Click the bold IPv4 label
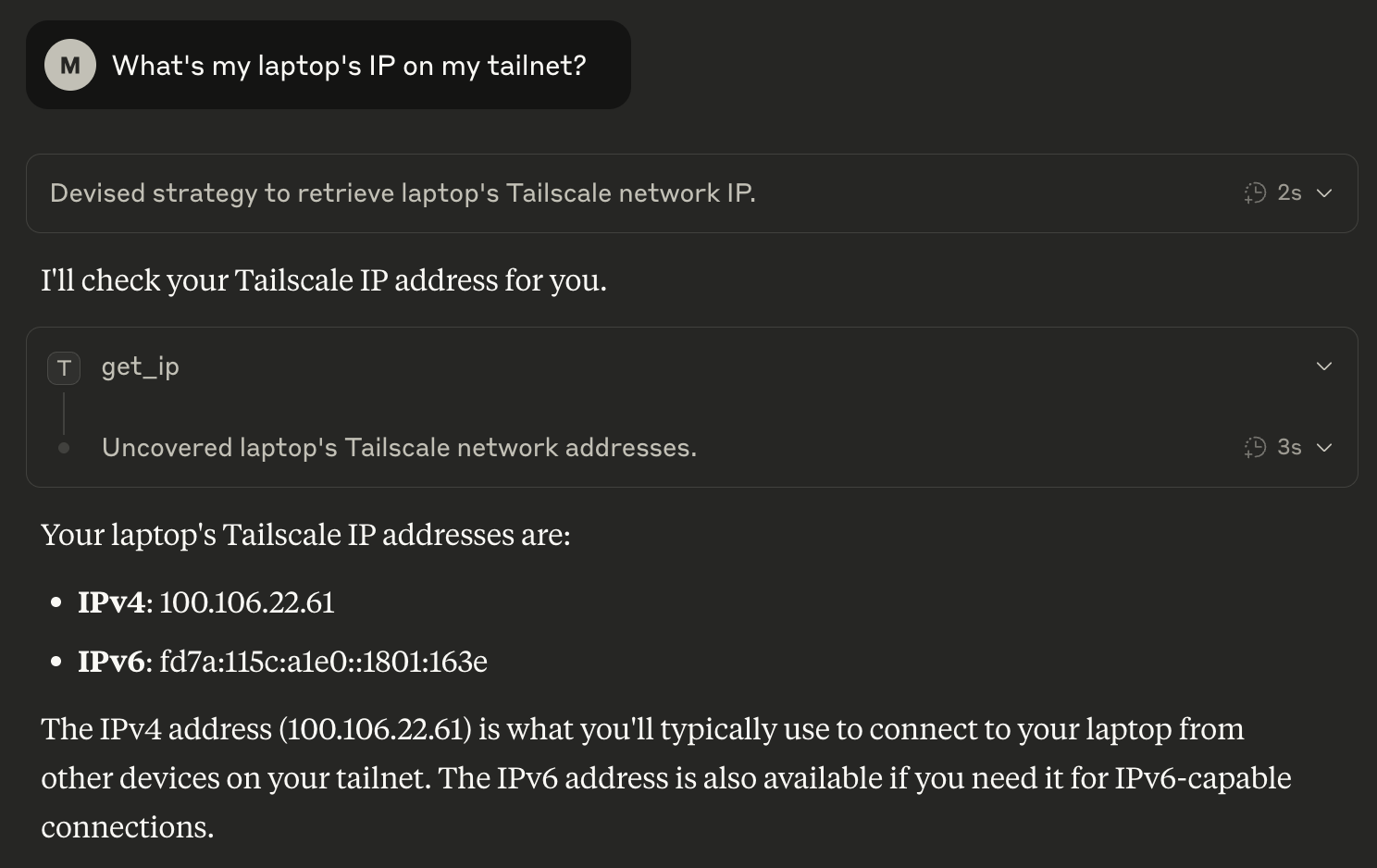 (111, 602)
